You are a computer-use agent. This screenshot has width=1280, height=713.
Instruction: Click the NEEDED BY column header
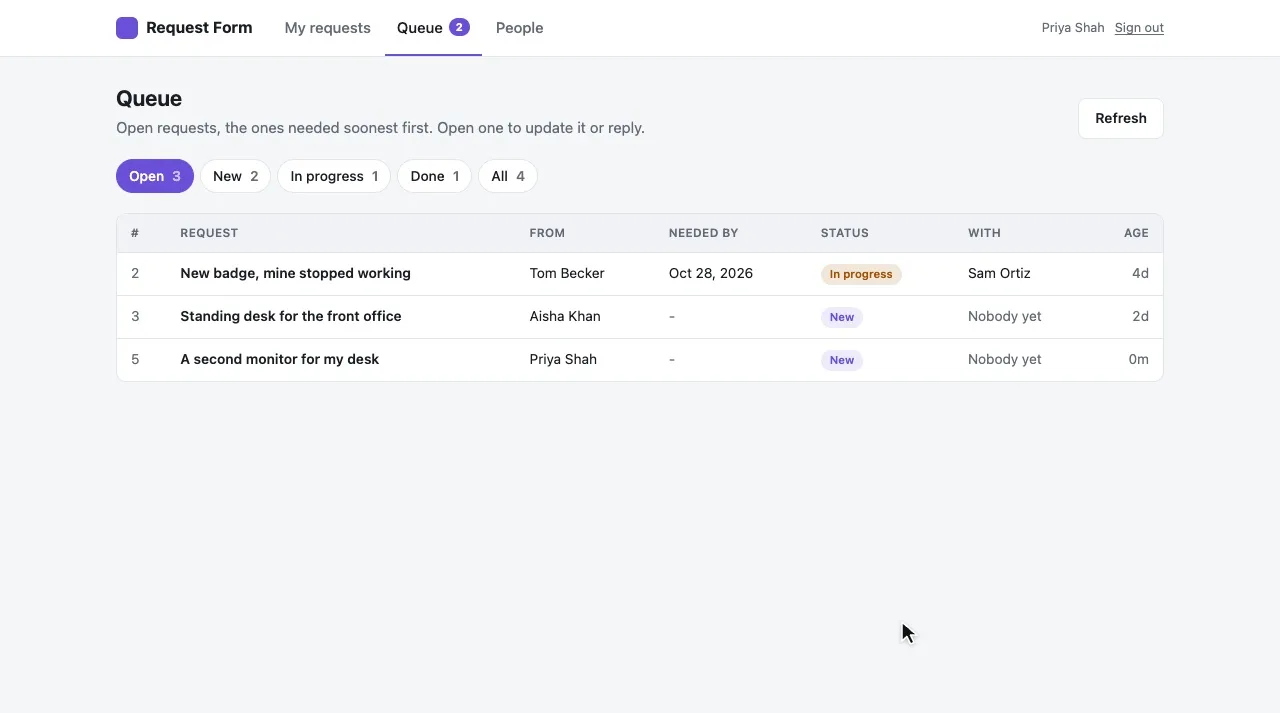[703, 233]
